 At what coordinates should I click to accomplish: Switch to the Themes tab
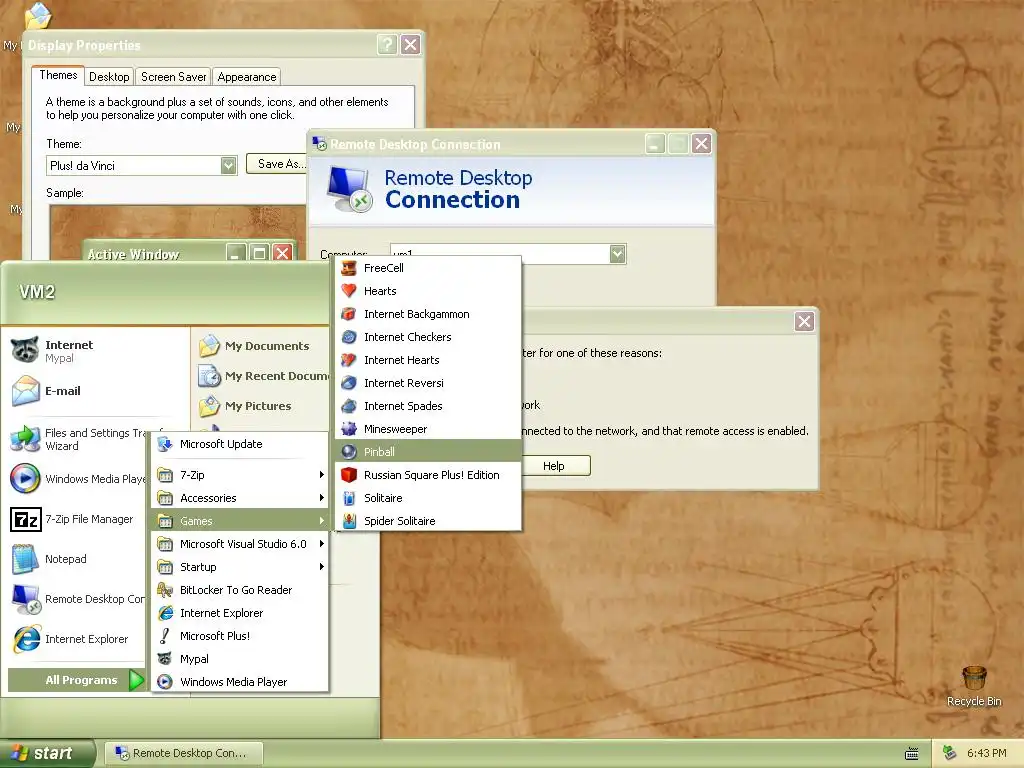tap(58, 75)
